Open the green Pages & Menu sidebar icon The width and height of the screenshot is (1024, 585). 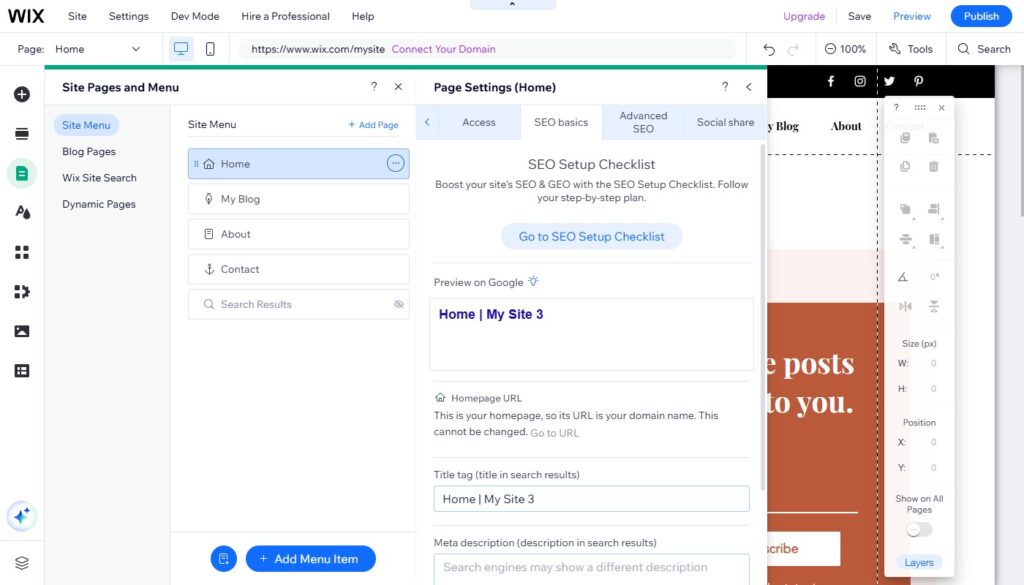point(22,174)
